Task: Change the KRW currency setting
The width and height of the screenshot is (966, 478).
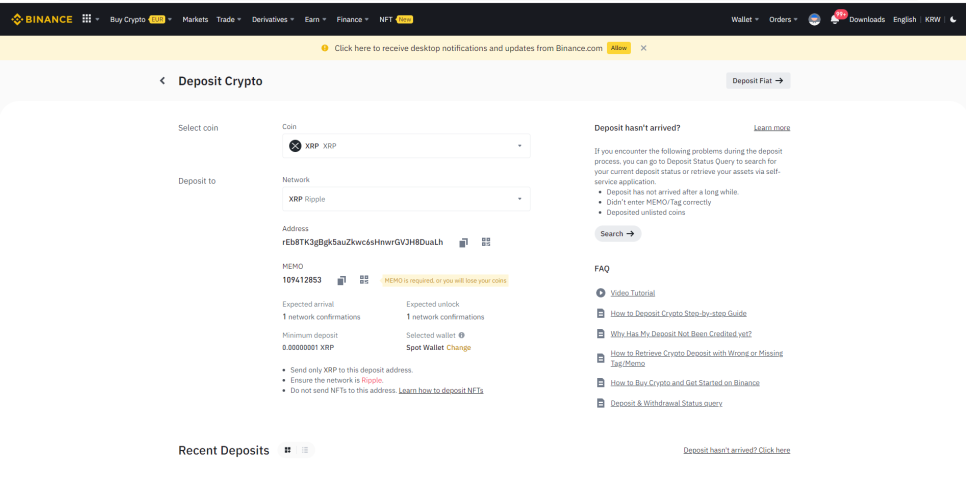Action: [x=933, y=20]
